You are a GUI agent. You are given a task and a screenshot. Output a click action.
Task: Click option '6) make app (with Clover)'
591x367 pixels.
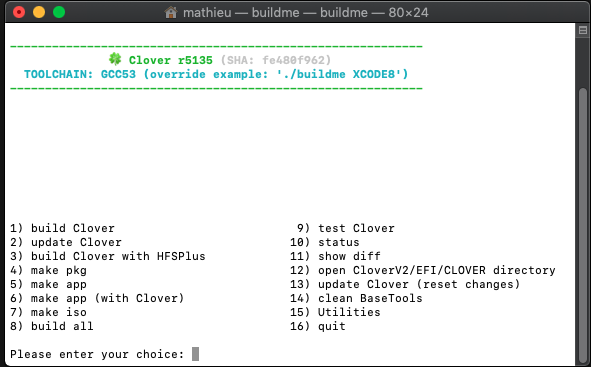pos(97,298)
